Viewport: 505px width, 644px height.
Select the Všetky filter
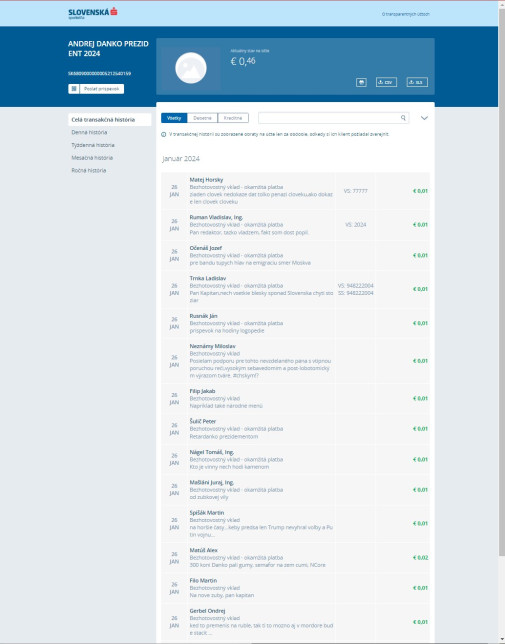pyautogui.click(x=174, y=118)
